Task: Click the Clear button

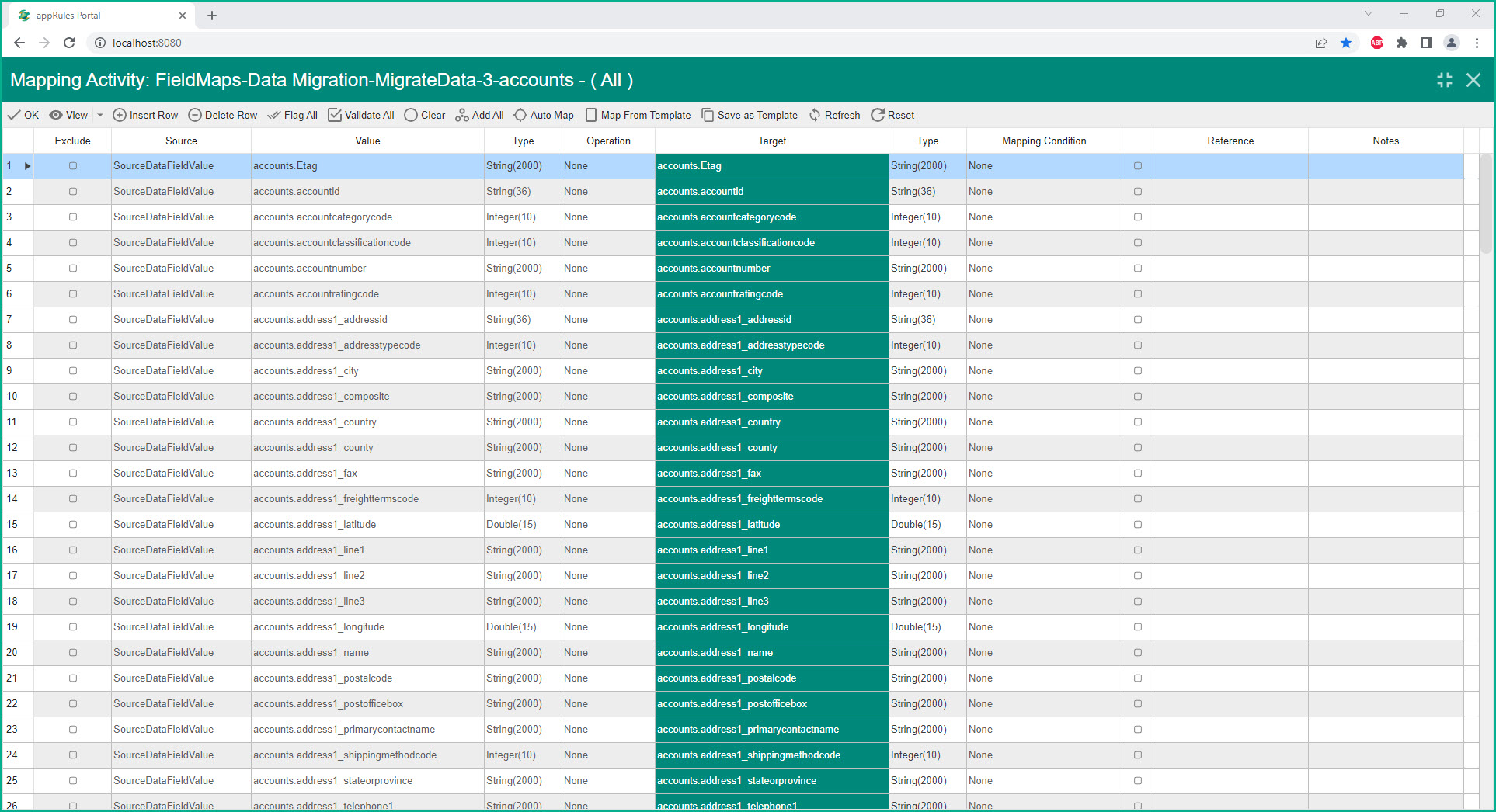Action: point(425,115)
